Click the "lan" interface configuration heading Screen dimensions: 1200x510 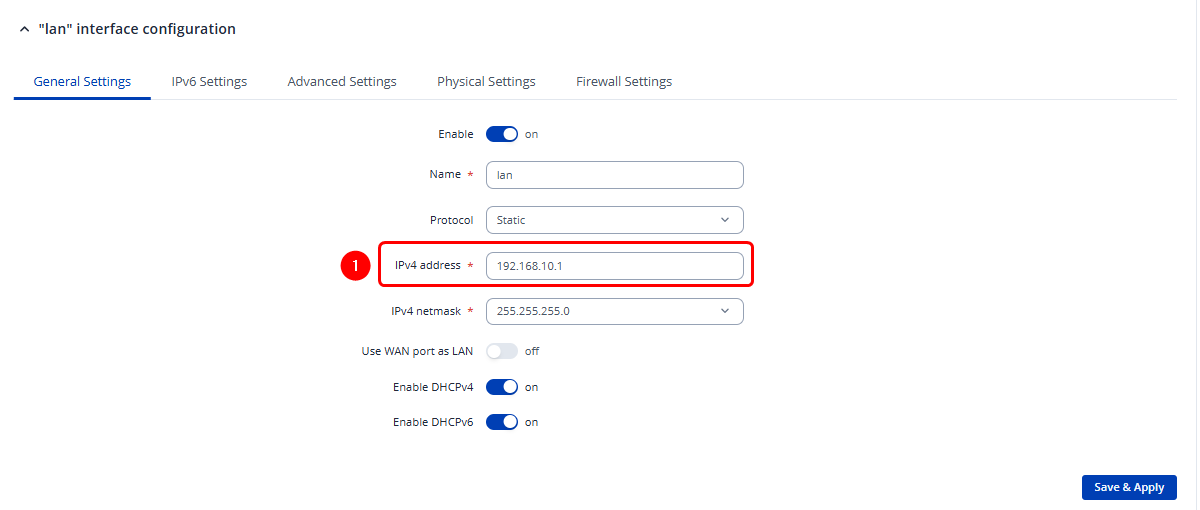[x=137, y=30]
